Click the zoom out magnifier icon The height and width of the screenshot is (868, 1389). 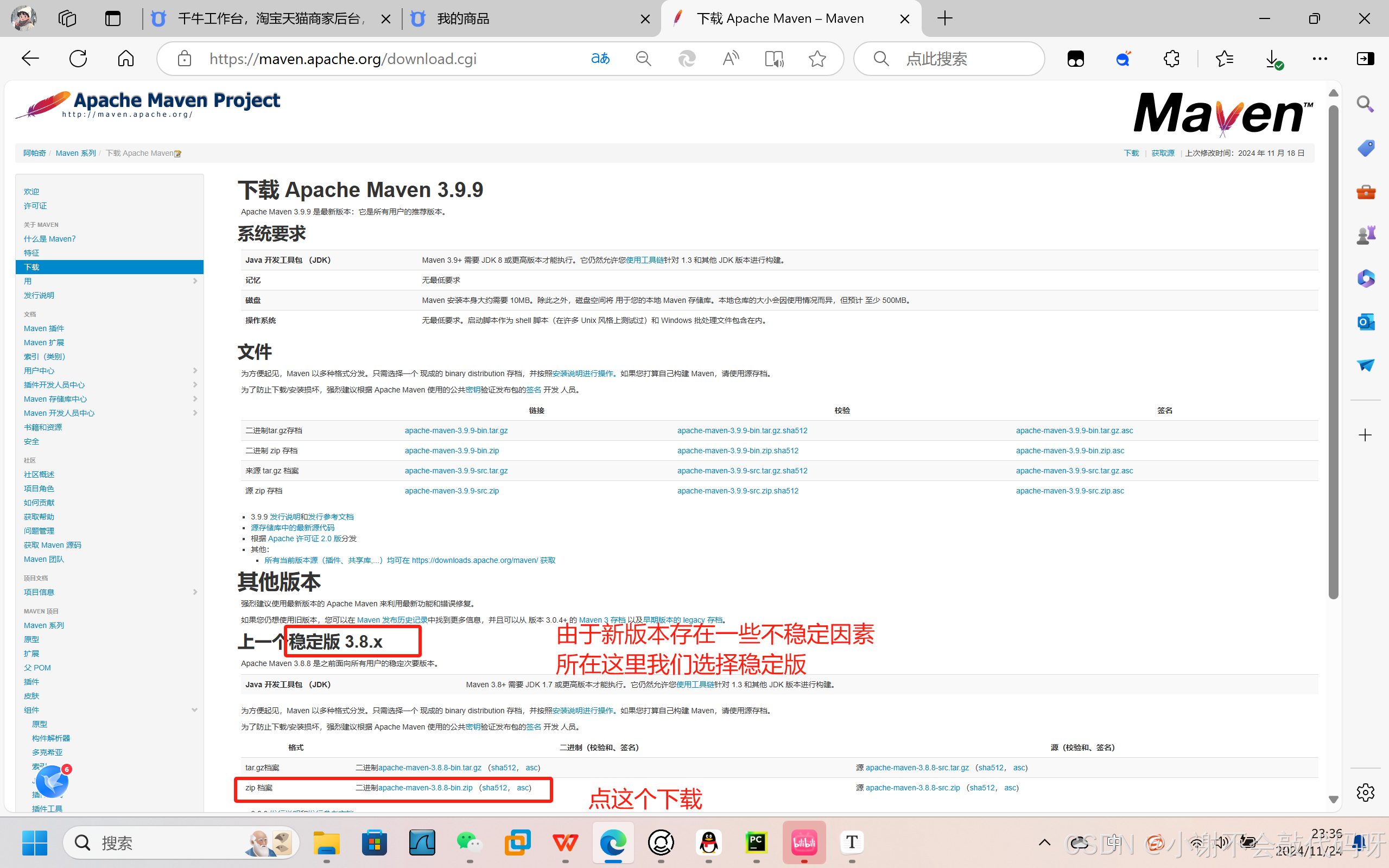(643, 59)
